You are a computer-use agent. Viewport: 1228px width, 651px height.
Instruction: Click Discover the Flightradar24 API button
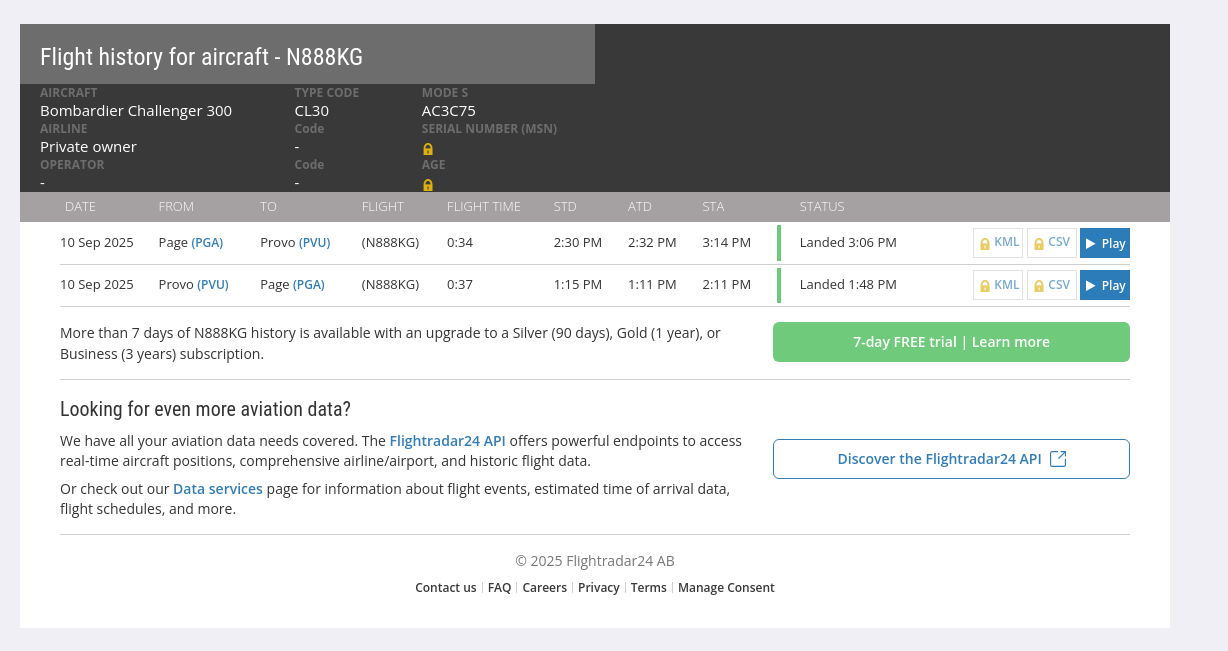[951, 459]
